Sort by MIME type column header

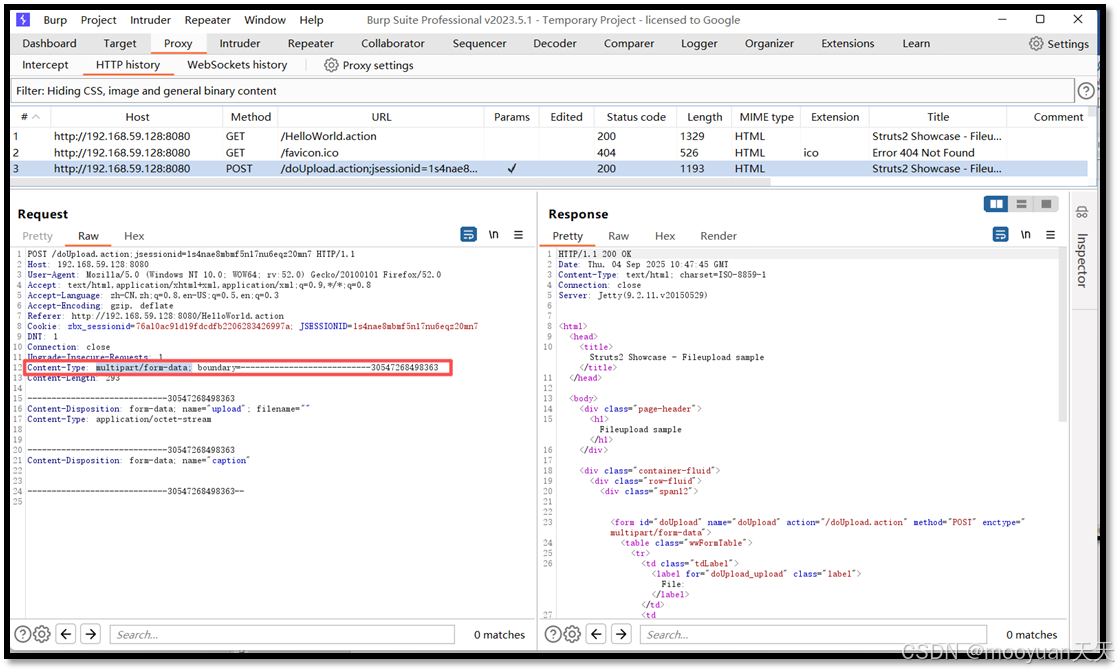[766, 117]
